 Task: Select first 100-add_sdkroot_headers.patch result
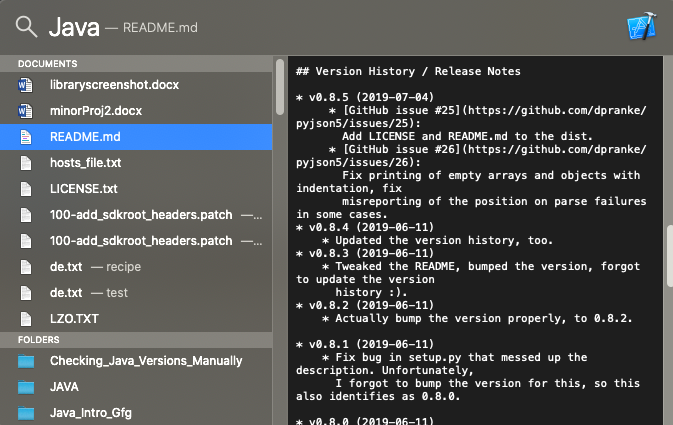pyautogui.click(x=136, y=215)
